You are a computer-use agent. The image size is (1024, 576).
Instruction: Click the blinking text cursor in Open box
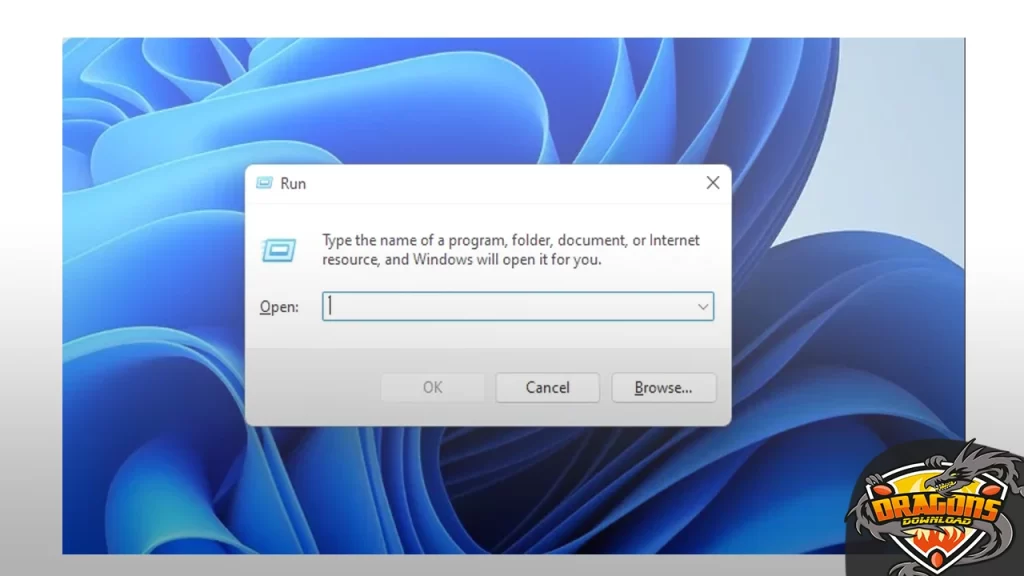(330, 307)
